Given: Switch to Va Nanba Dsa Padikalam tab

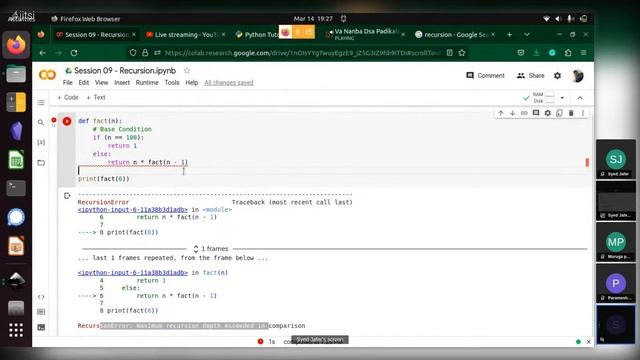Looking at the screenshot, I should click(x=365, y=35).
